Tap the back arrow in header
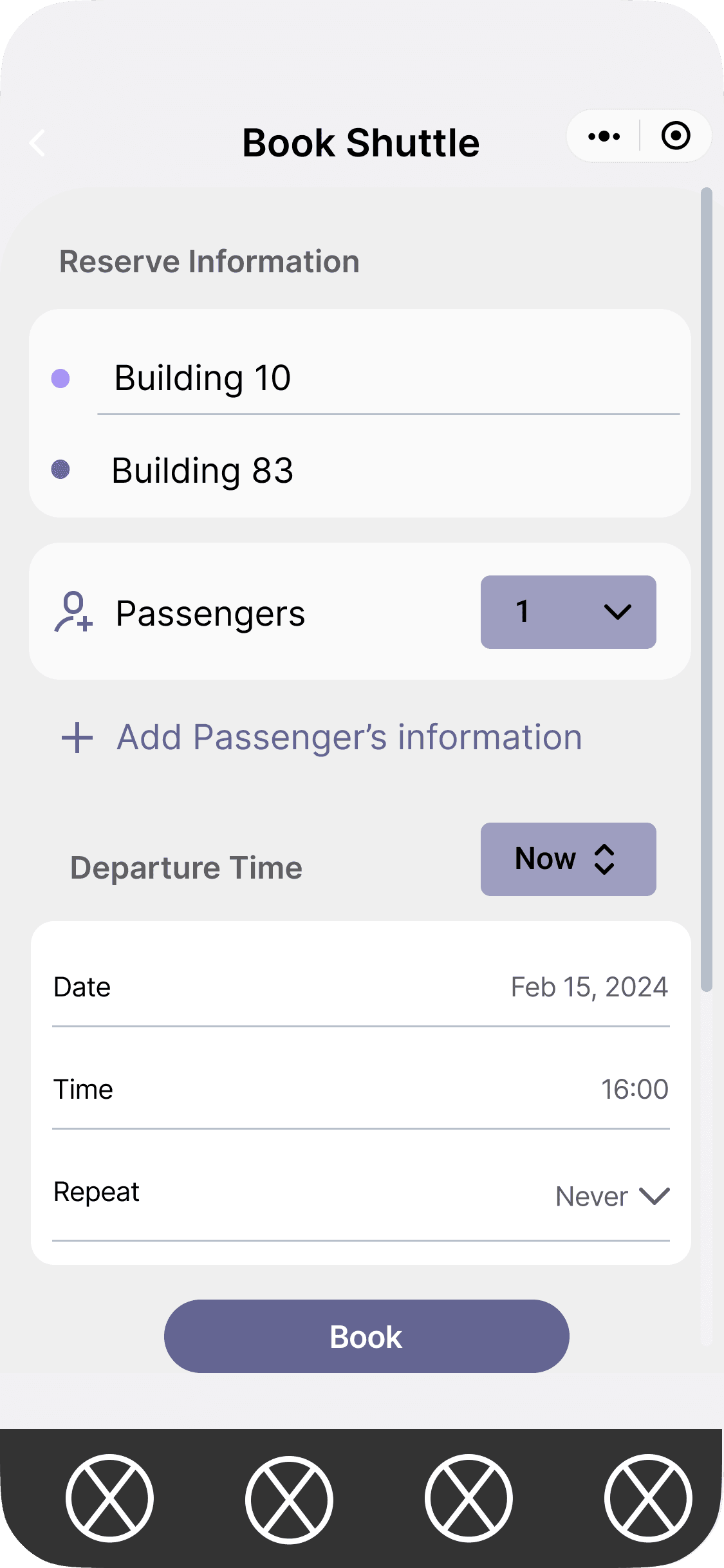The image size is (724, 1568). [38, 143]
